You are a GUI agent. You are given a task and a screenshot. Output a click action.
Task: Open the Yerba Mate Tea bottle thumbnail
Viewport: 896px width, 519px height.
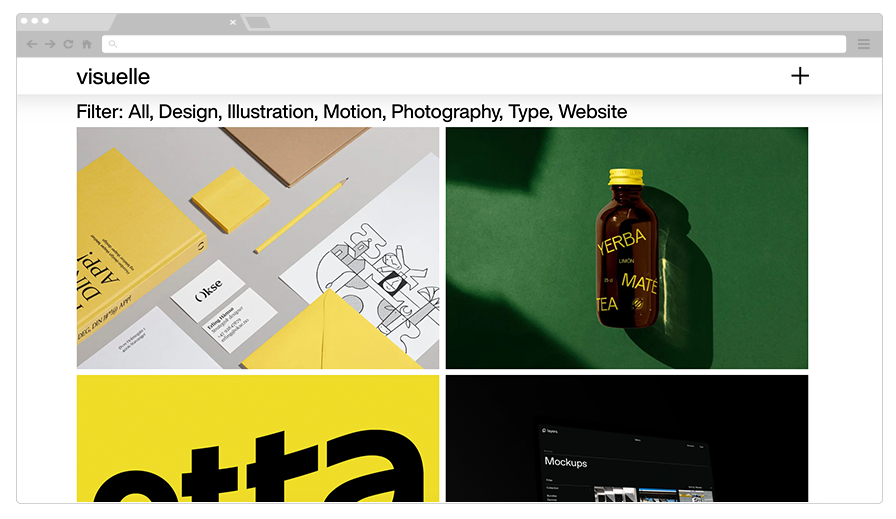pyautogui.click(x=627, y=248)
